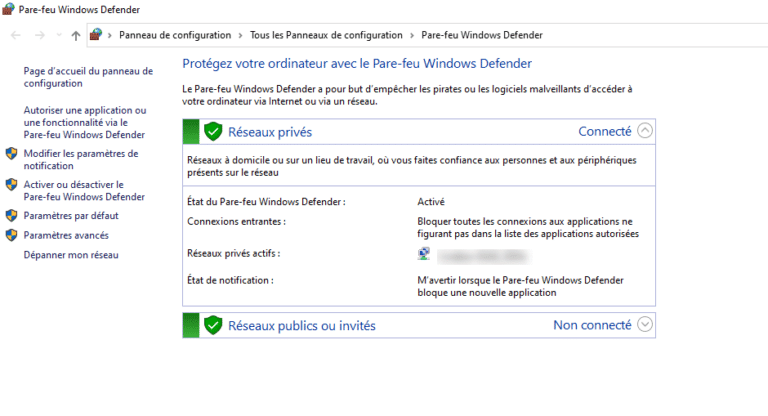This screenshot has width=768, height=416.
Task: Open Activer ou désactiver le Pare-feu link
Action: [x=84, y=191]
